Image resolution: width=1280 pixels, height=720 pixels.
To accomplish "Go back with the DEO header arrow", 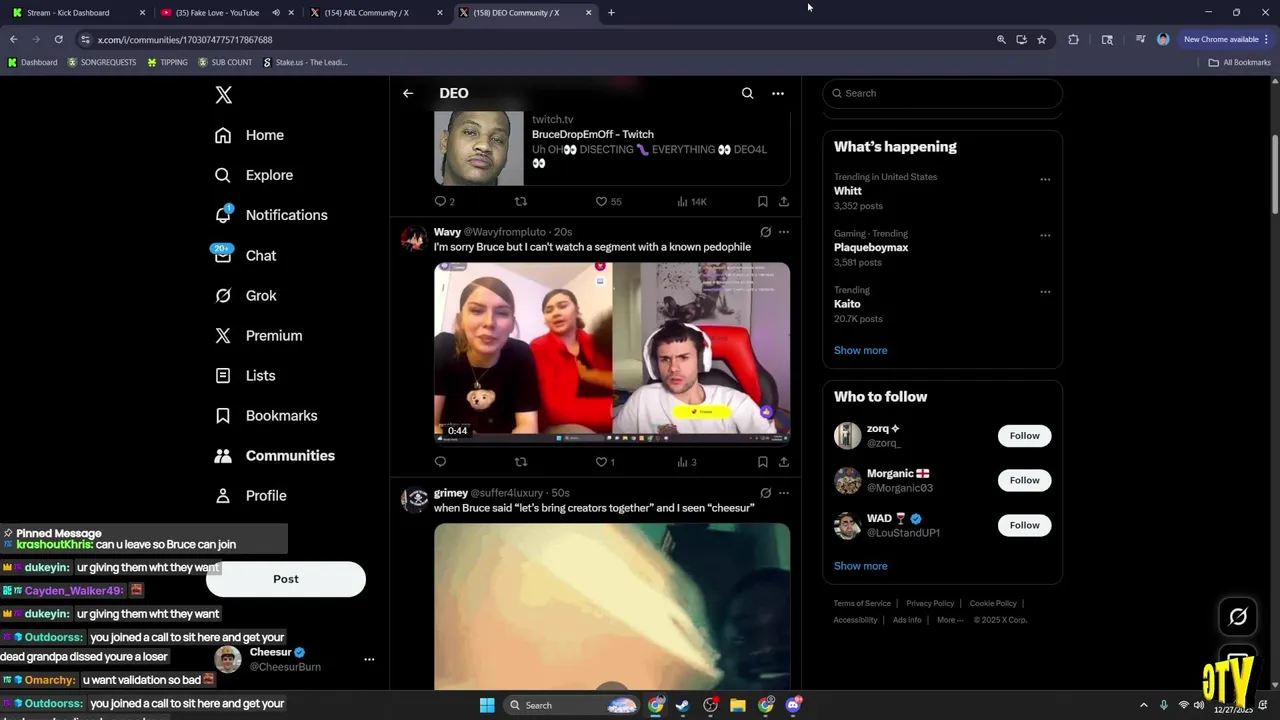I will click(x=408, y=93).
